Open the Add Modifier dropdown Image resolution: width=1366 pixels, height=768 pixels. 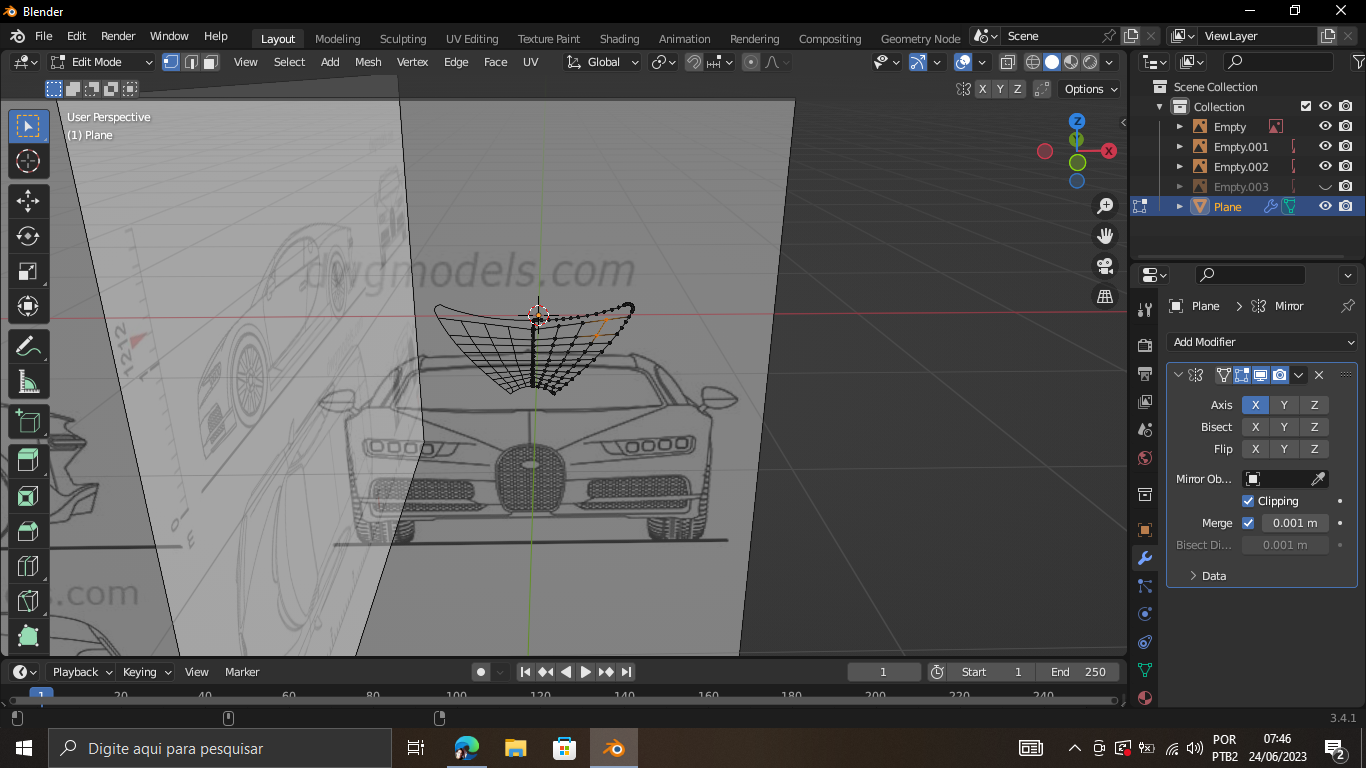(x=1262, y=342)
